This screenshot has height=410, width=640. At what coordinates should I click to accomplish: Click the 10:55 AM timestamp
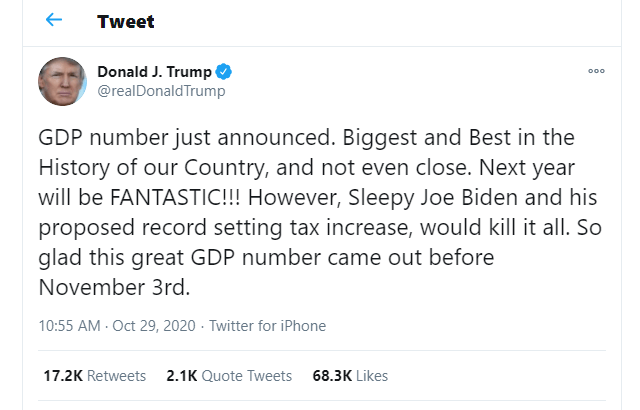coord(69,326)
